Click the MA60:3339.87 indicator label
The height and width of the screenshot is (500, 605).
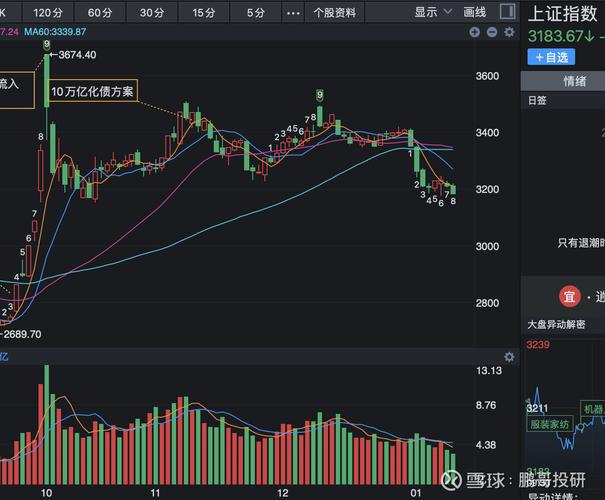[x=55, y=32]
